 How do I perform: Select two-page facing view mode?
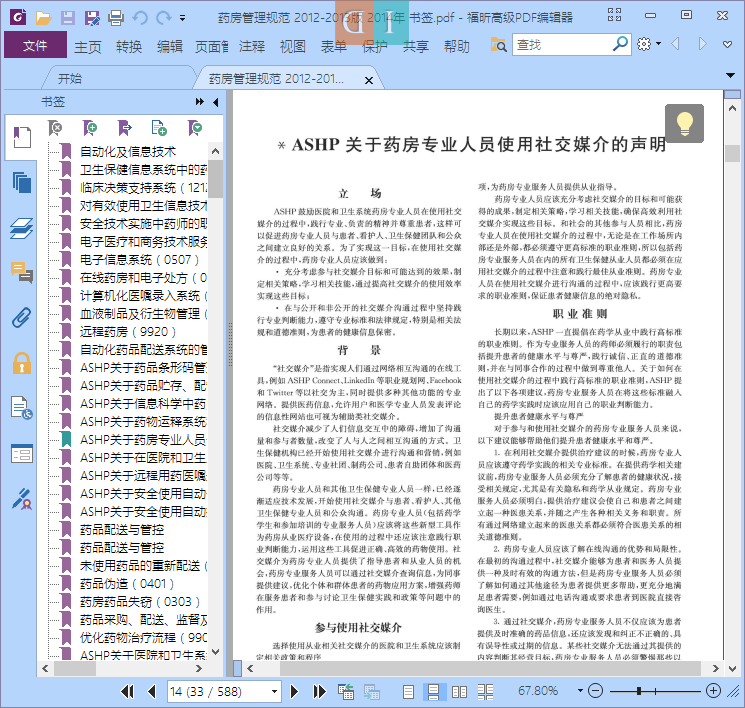pyautogui.click(x=459, y=691)
